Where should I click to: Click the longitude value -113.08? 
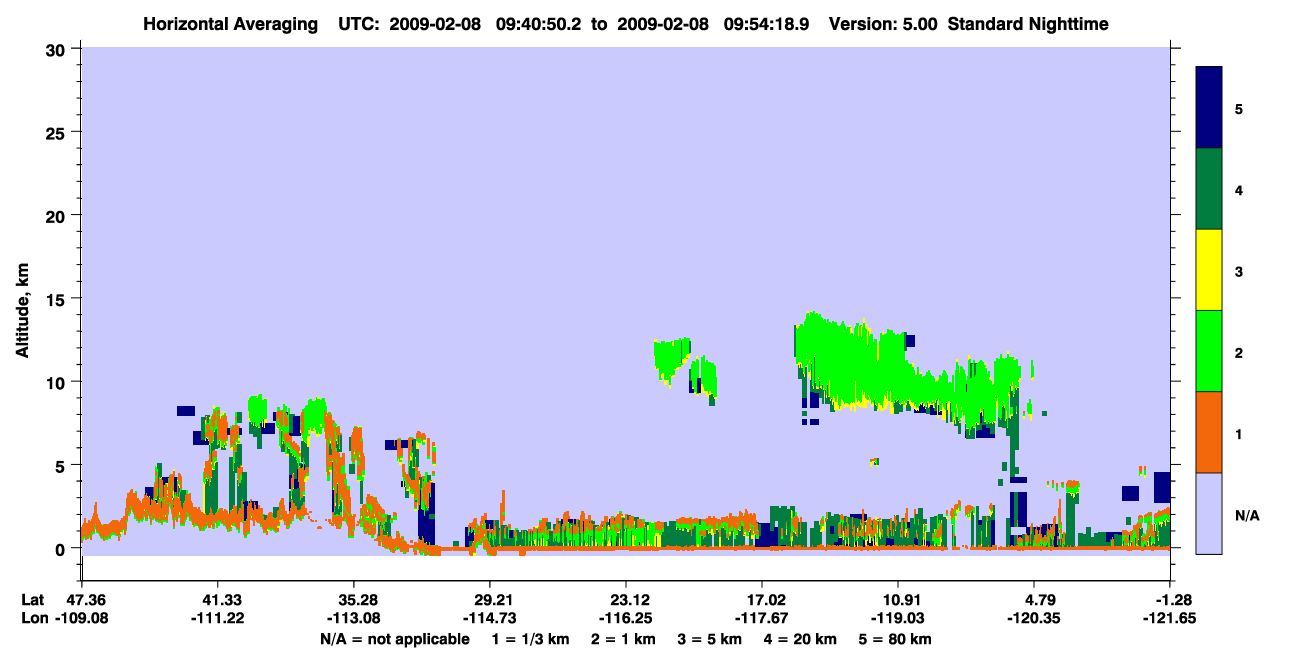[x=353, y=618]
